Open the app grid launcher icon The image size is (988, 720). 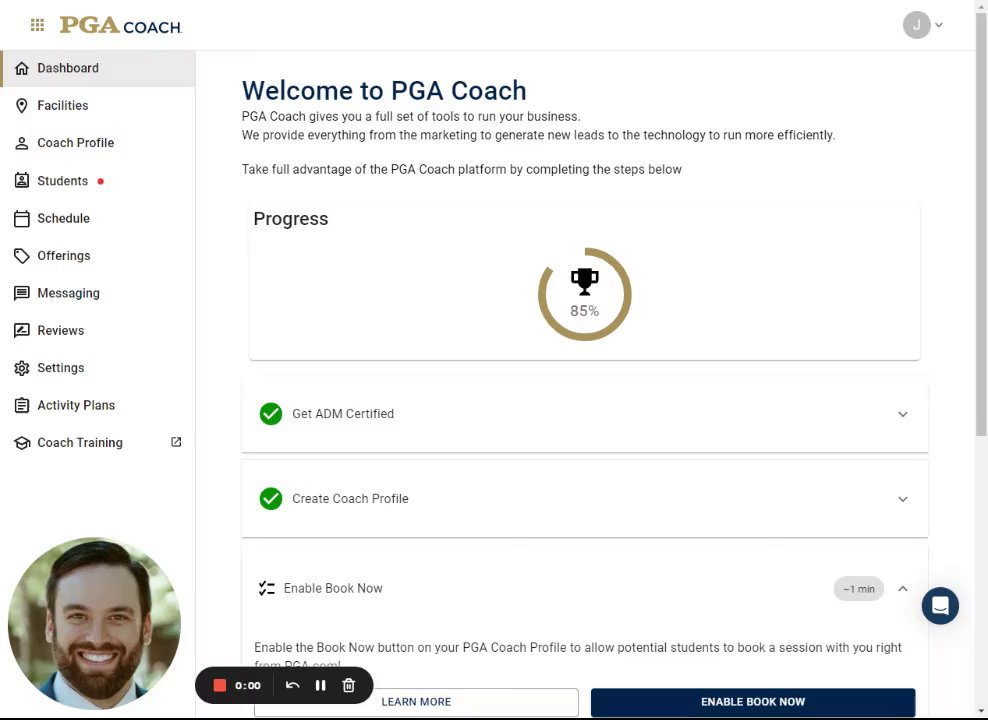[x=37, y=25]
